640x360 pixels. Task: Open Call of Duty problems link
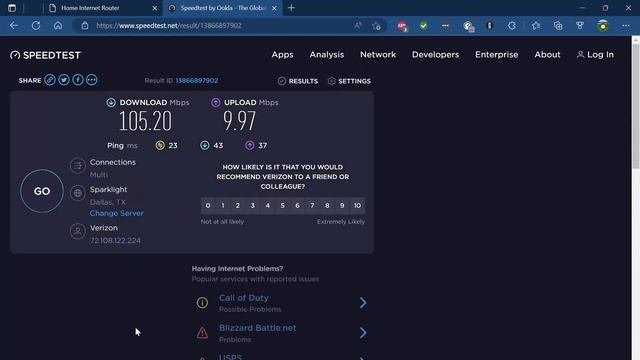click(244, 298)
